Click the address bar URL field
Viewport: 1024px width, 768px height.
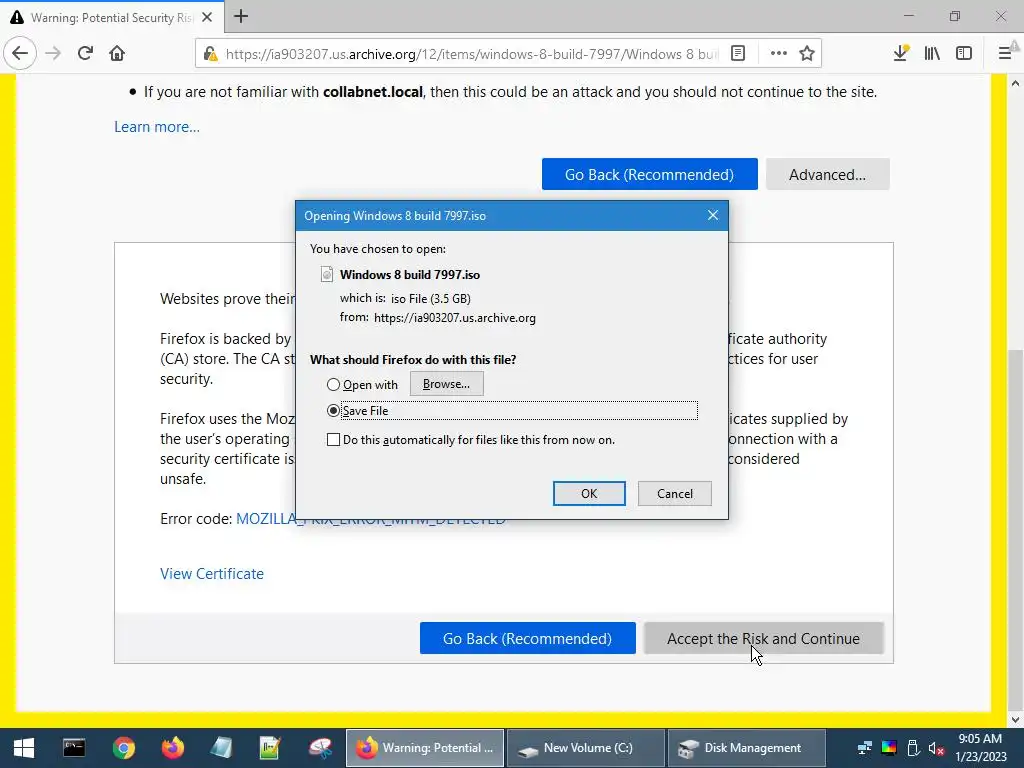click(470, 54)
